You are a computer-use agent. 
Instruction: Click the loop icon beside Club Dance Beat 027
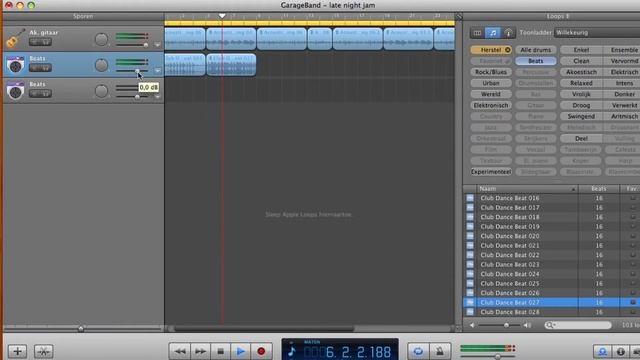(470, 302)
